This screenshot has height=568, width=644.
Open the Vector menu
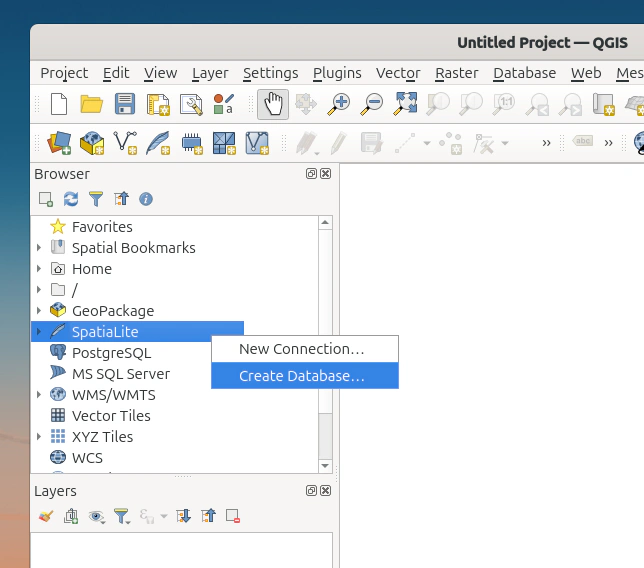click(398, 73)
